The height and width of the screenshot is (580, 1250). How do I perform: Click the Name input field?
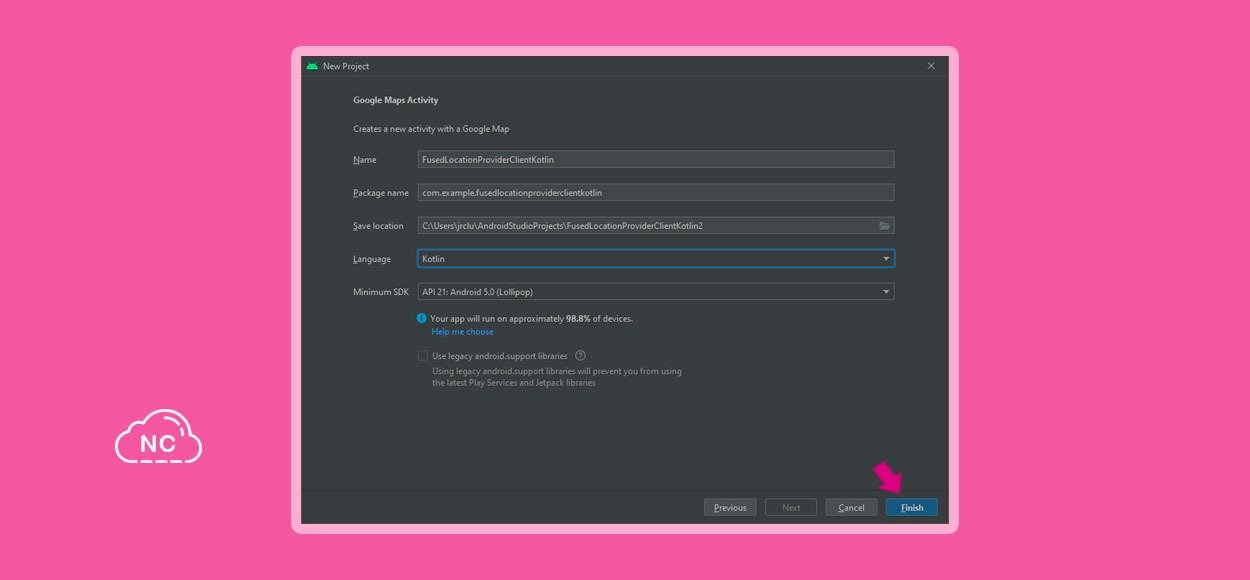pos(656,159)
